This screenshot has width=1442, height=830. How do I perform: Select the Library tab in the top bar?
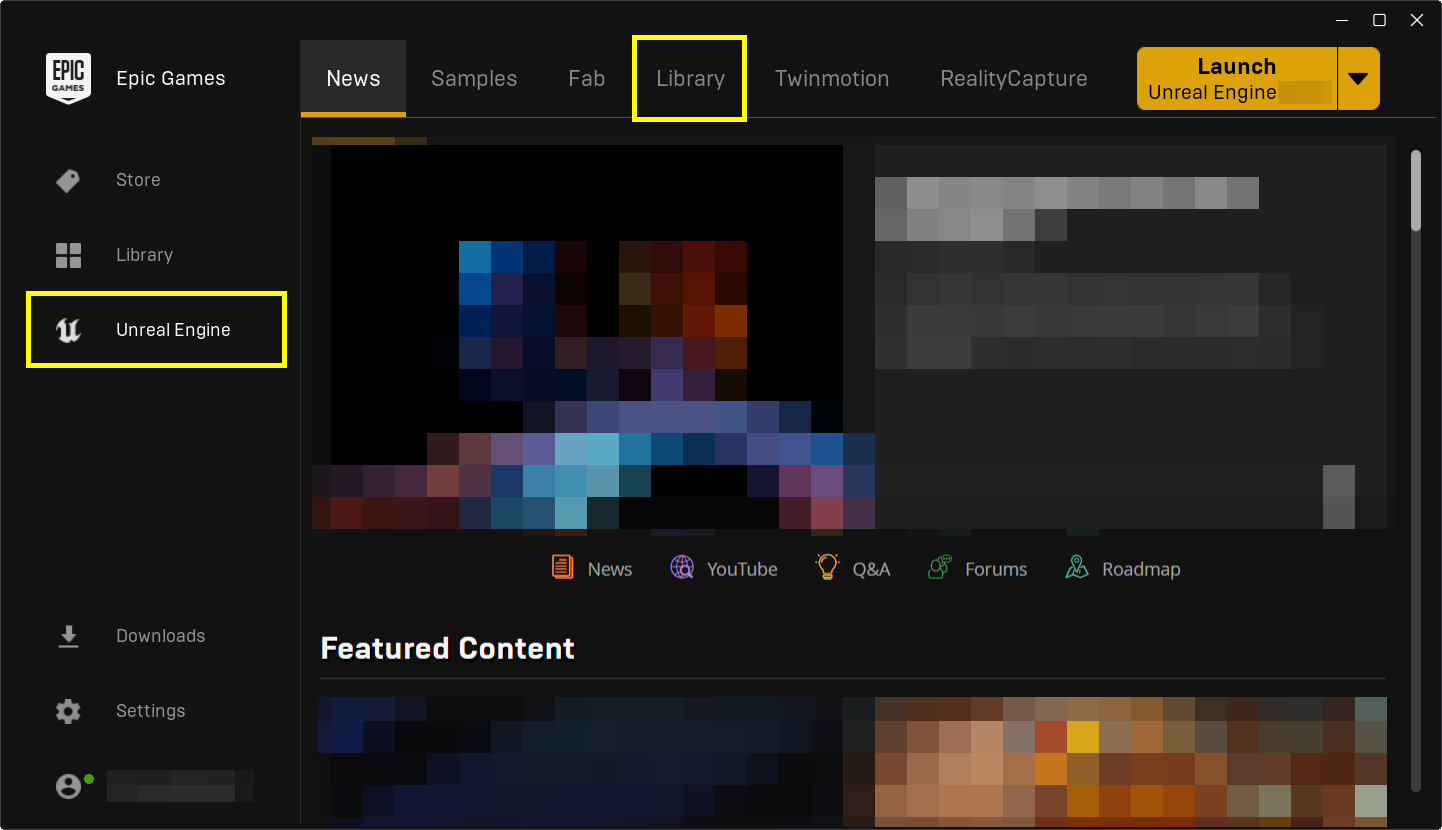point(690,79)
